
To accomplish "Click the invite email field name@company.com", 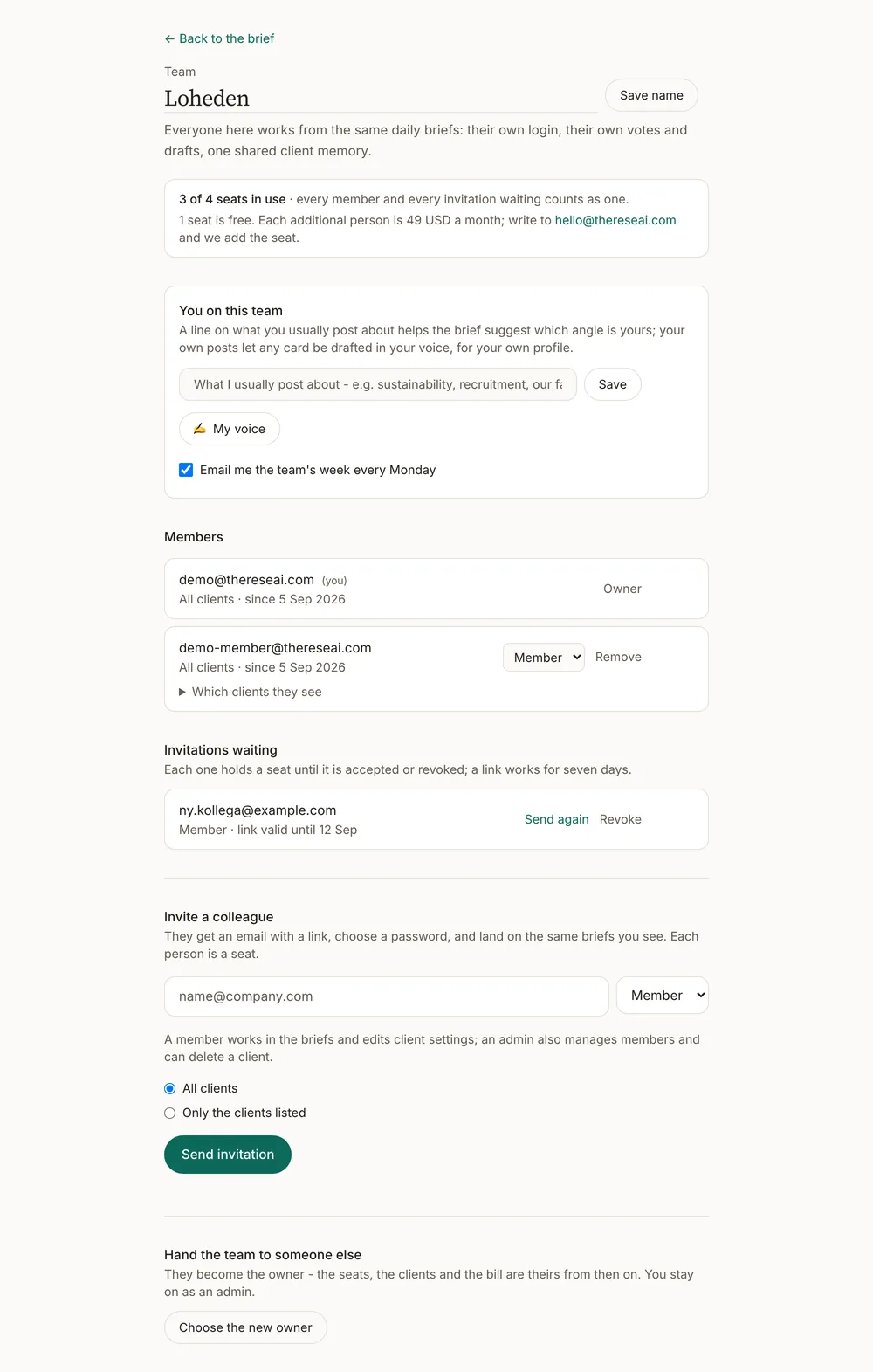I will tap(387, 996).
